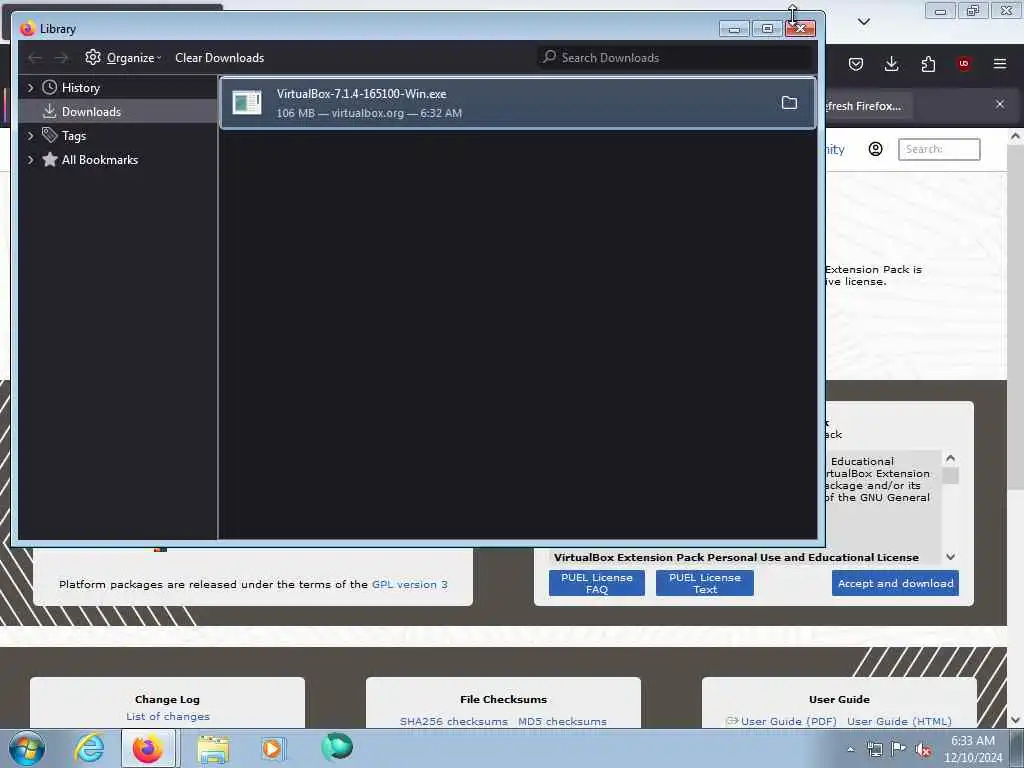Screen dimensions: 1024x768
Task: Open Firefox hamburger application menu
Action: pyautogui.click(x=1000, y=64)
